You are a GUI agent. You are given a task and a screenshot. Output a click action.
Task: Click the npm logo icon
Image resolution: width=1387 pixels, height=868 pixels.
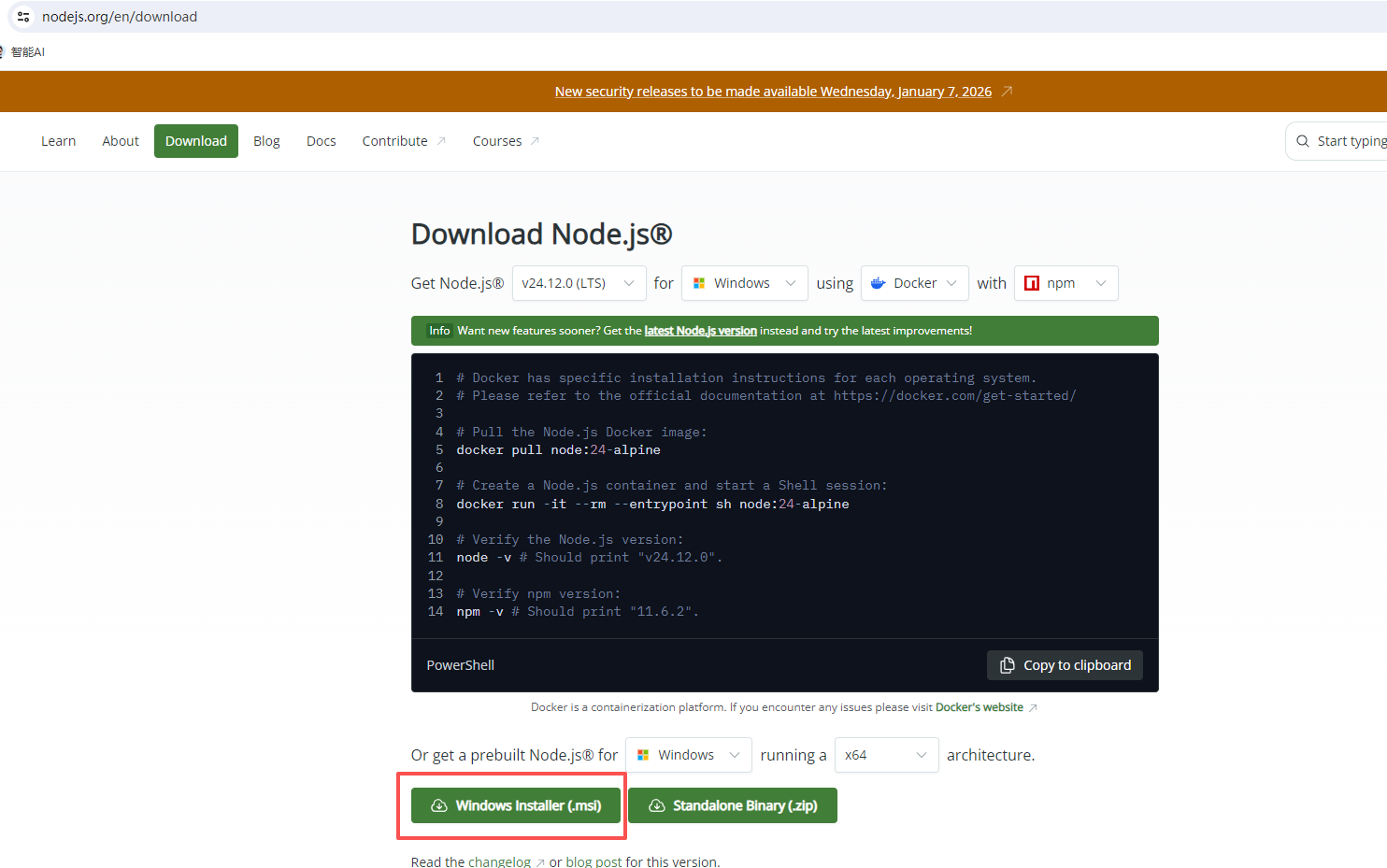tap(1032, 283)
